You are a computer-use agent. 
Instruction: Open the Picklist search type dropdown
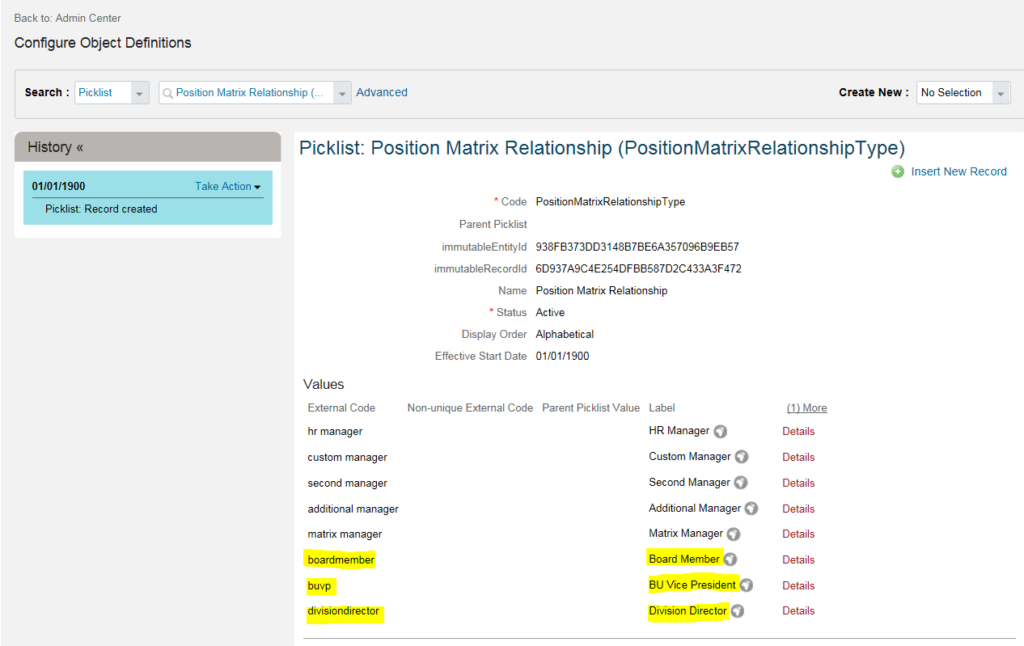pyautogui.click(x=139, y=93)
